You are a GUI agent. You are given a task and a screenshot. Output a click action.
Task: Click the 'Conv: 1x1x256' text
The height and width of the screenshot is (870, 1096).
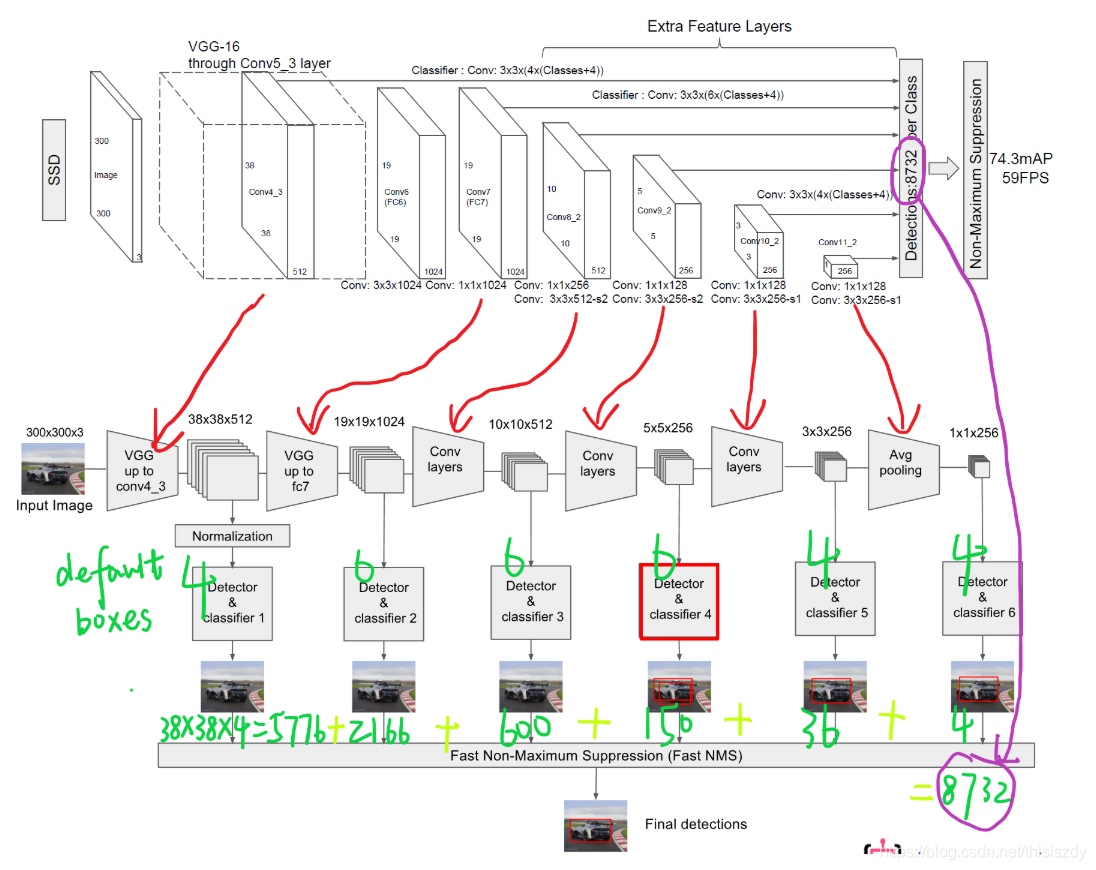point(551,285)
